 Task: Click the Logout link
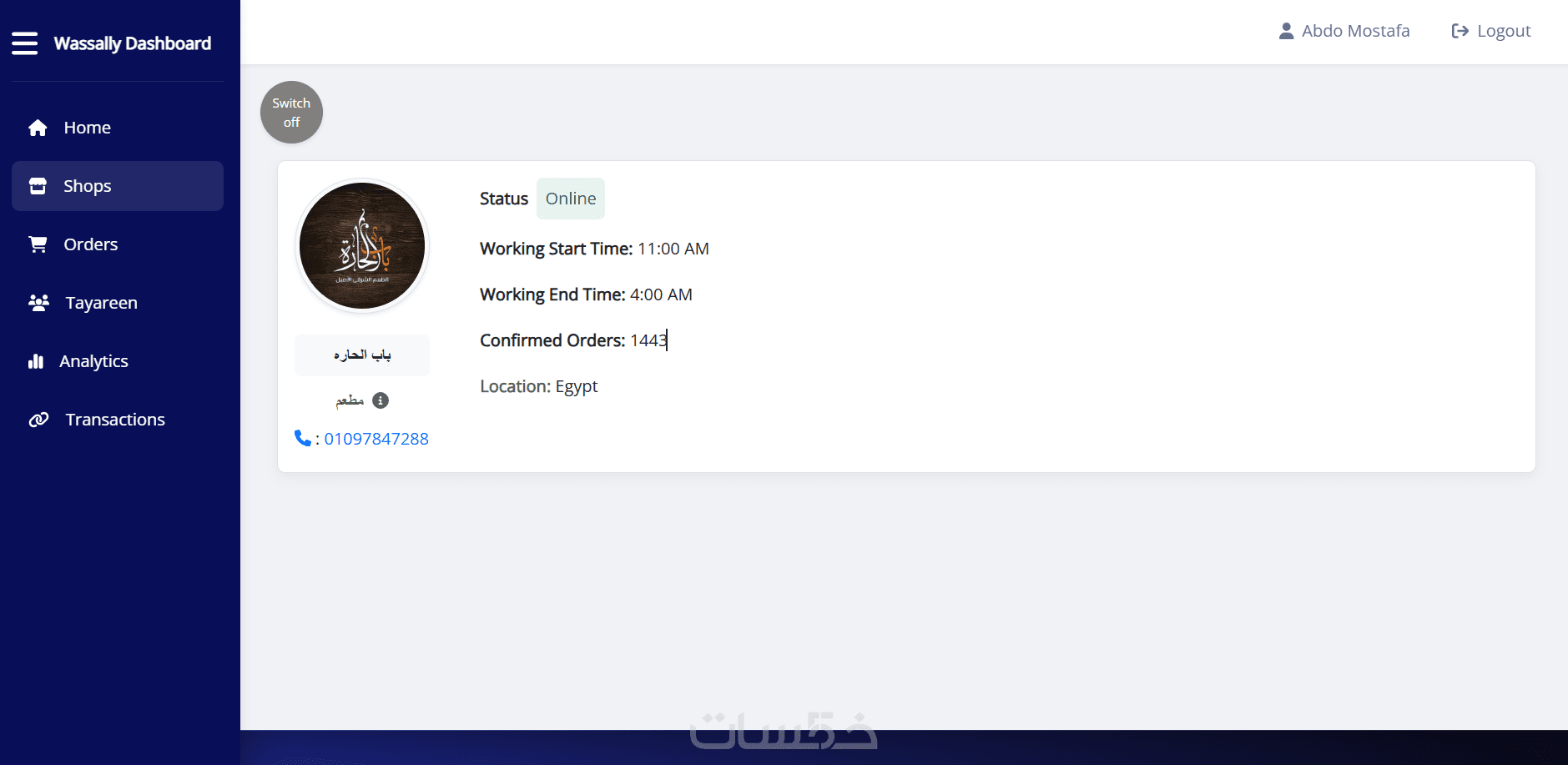(x=1491, y=31)
